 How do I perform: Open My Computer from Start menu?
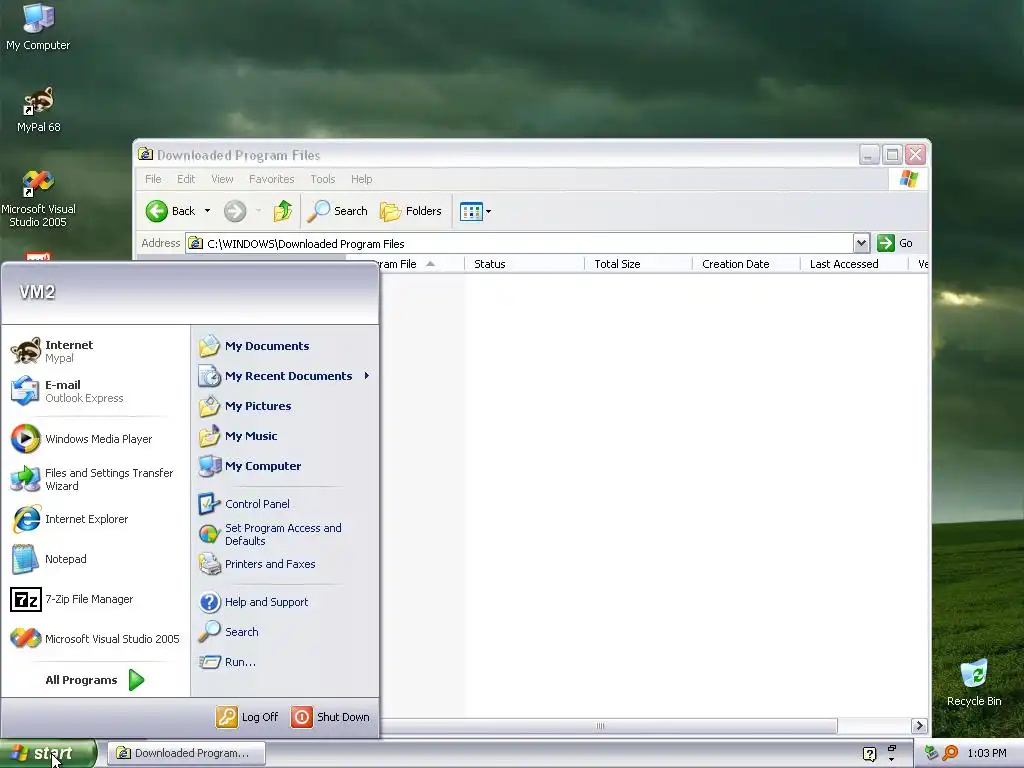[285, 466]
